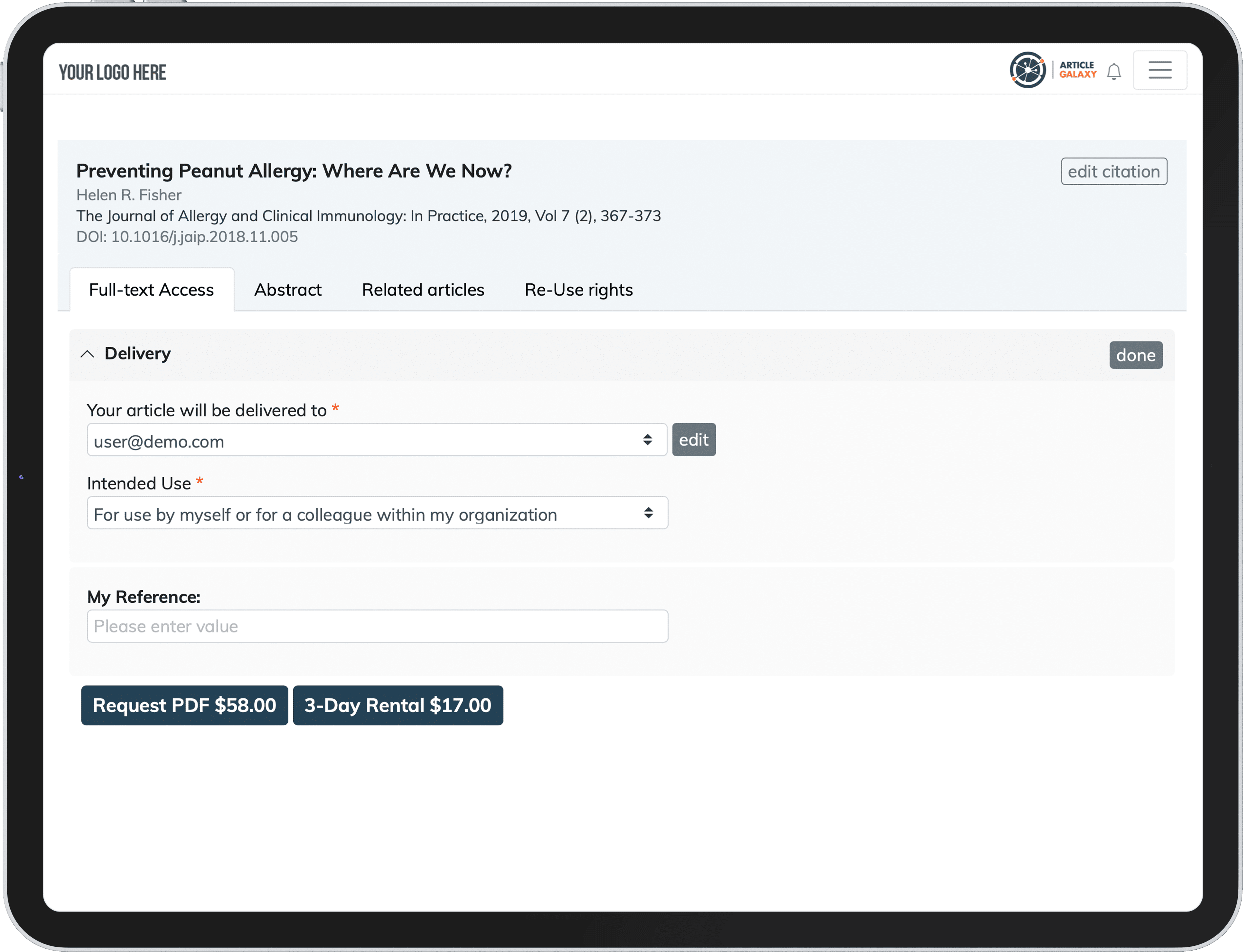The height and width of the screenshot is (952, 1243).
Task: Click the edit citation button
Action: click(x=1113, y=172)
